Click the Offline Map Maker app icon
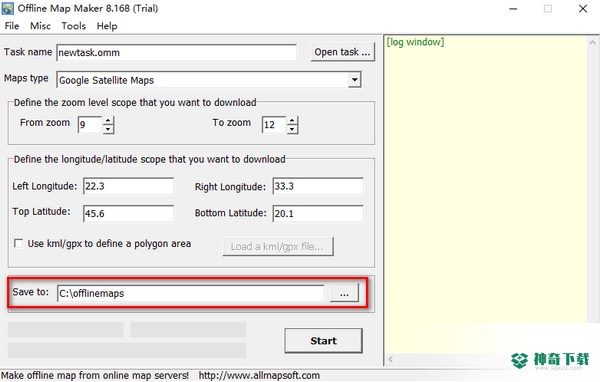 click(x=8, y=8)
